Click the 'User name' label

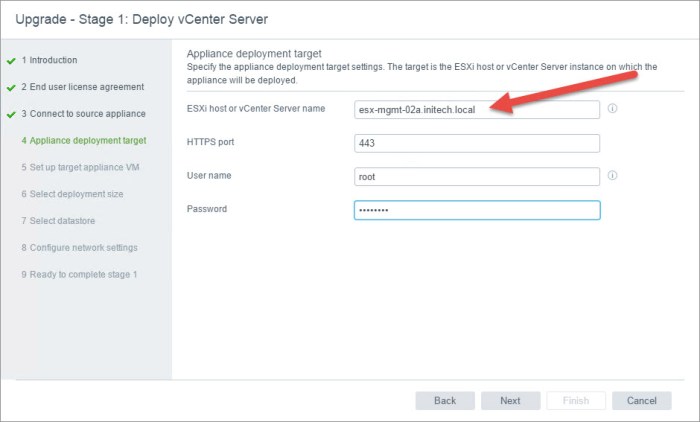tap(209, 175)
